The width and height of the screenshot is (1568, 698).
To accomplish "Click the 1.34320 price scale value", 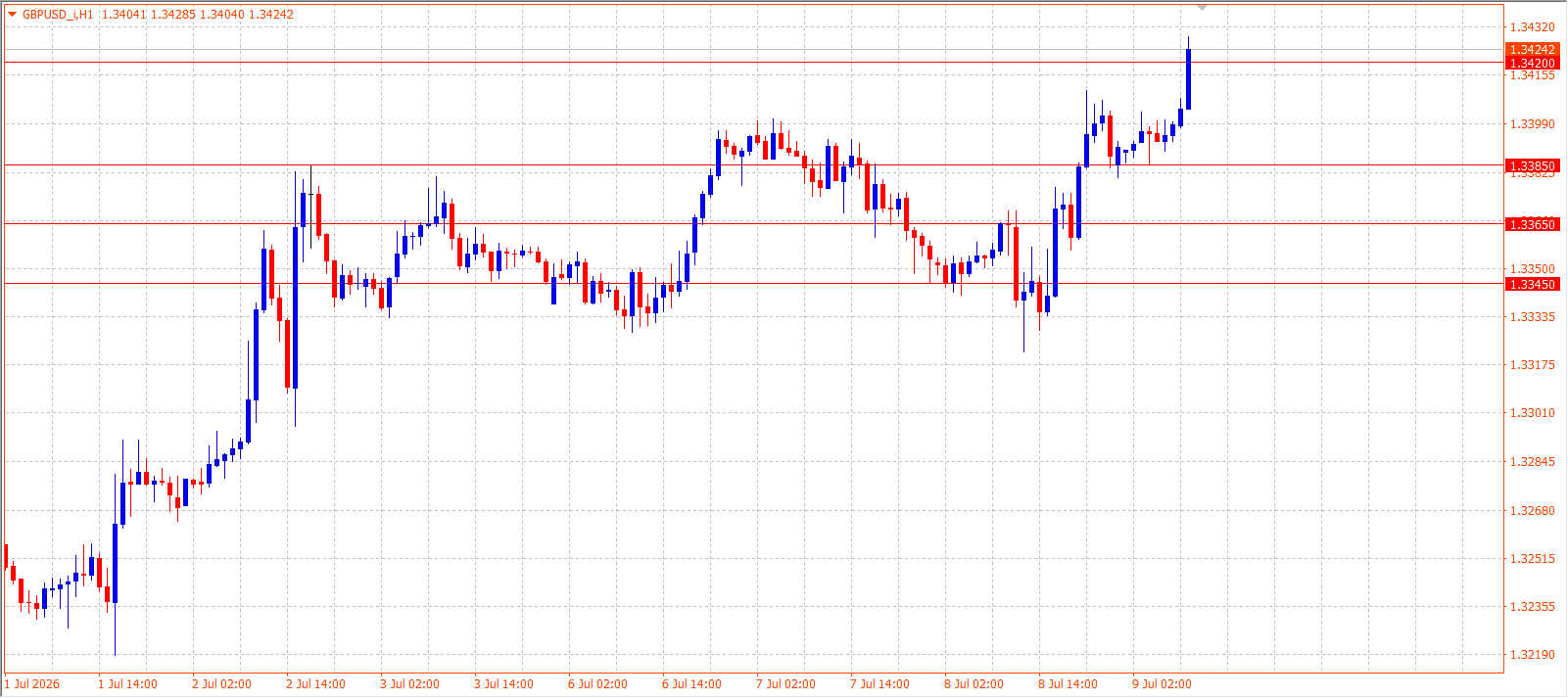I will pyautogui.click(x=1532, y=27).
